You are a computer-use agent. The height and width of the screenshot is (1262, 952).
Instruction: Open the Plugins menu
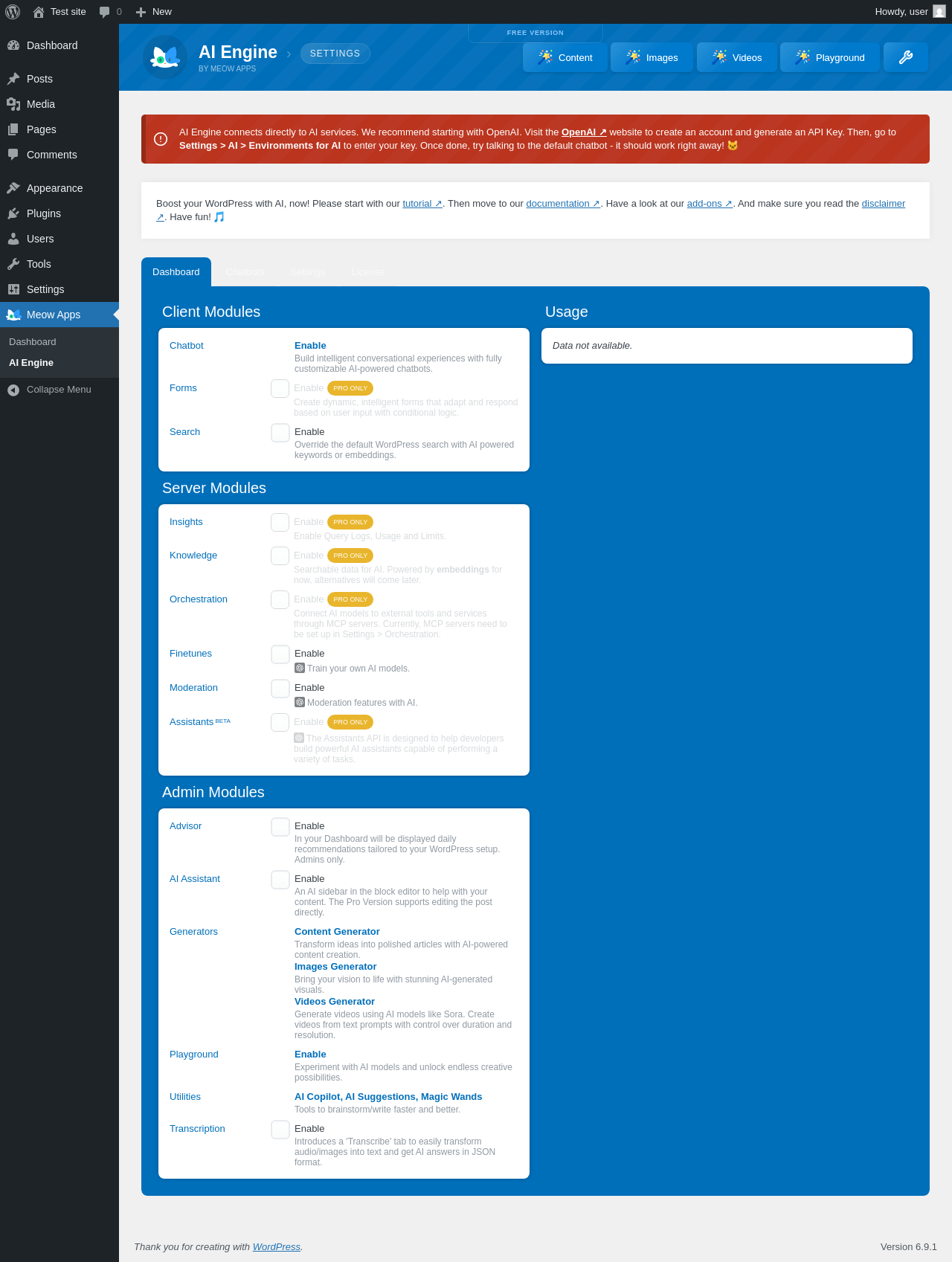(x=59, y=213)
